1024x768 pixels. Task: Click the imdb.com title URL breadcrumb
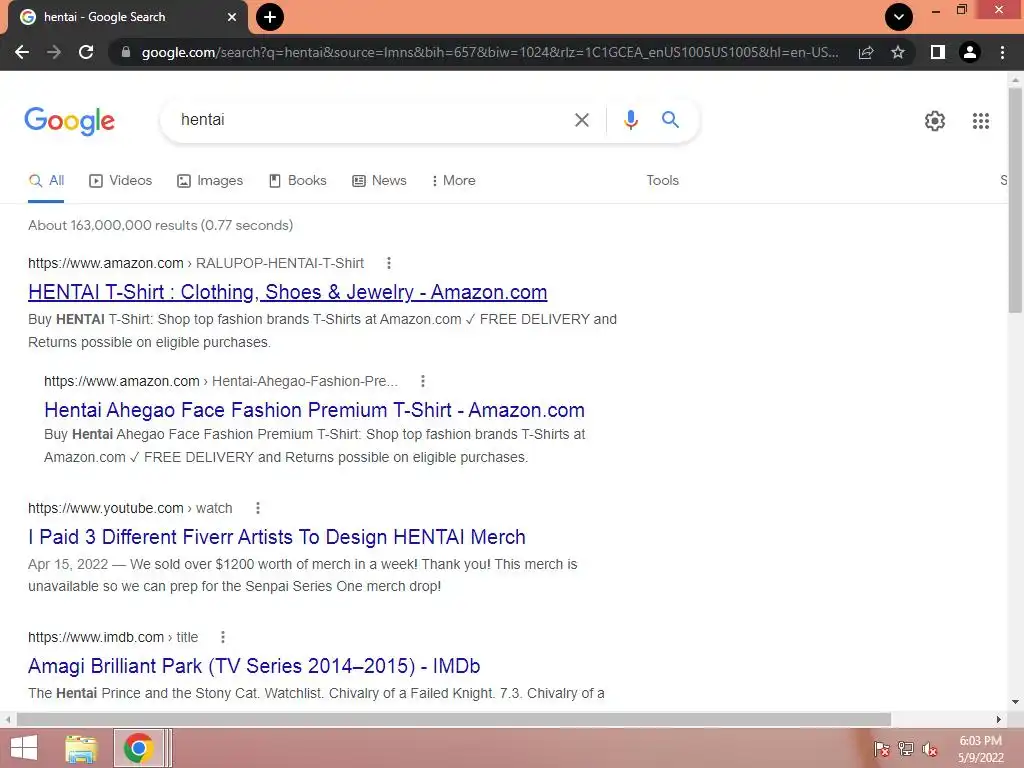pyautogui.click(x=113, y=637)
